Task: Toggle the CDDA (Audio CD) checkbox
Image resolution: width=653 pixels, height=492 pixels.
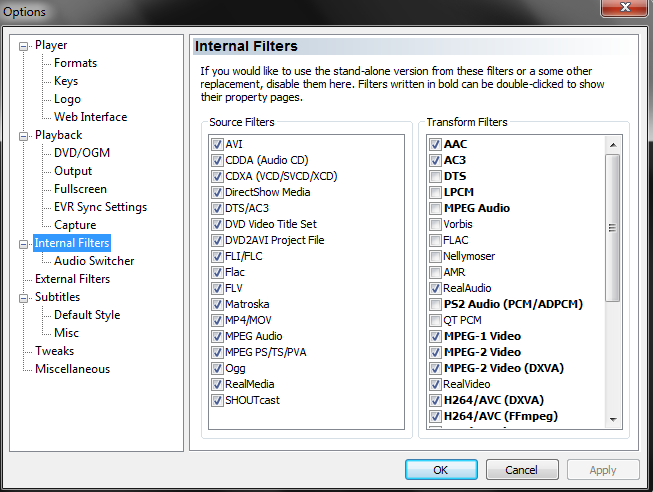Action: [x=217, y=160]
